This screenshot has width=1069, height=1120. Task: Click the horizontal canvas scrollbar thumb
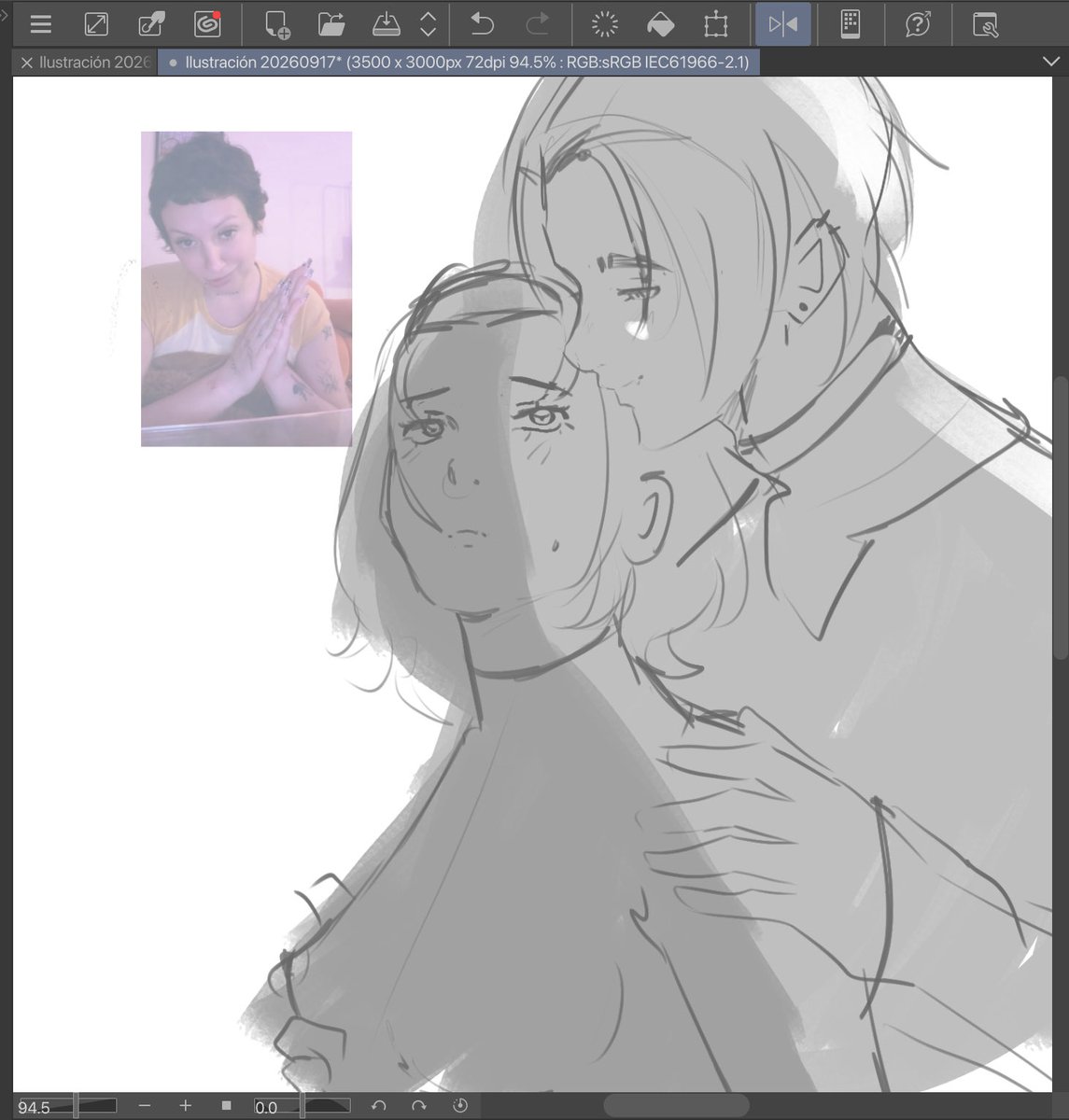click(x=676, y=1106)
